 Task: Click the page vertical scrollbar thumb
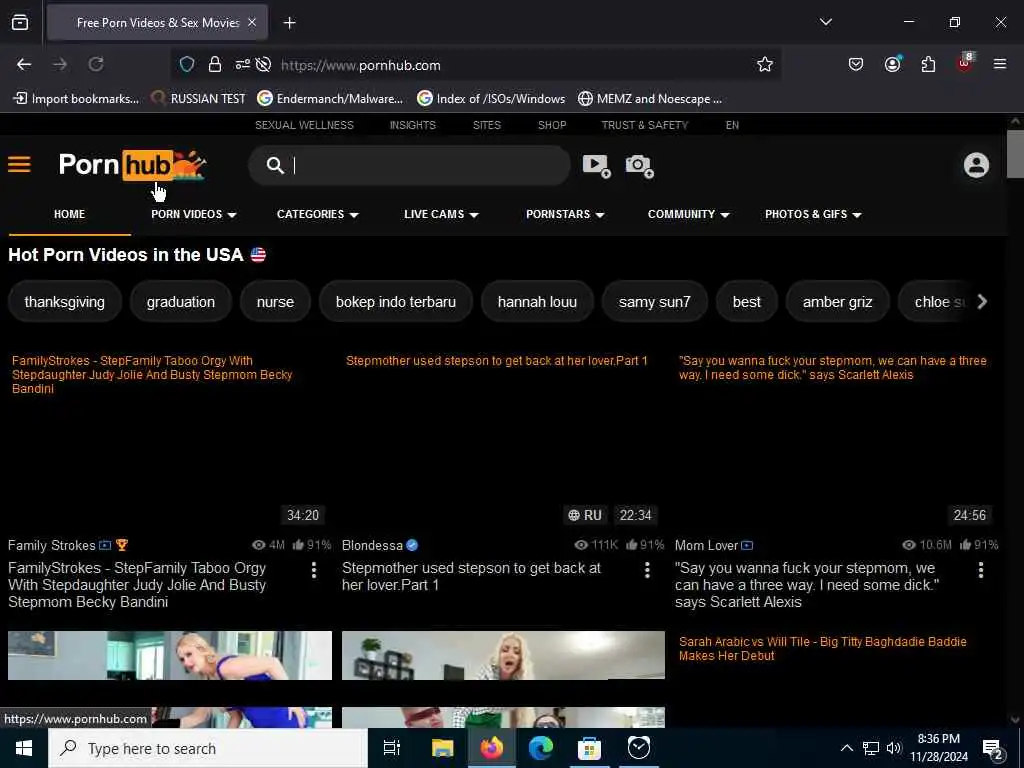point(1014,154)
